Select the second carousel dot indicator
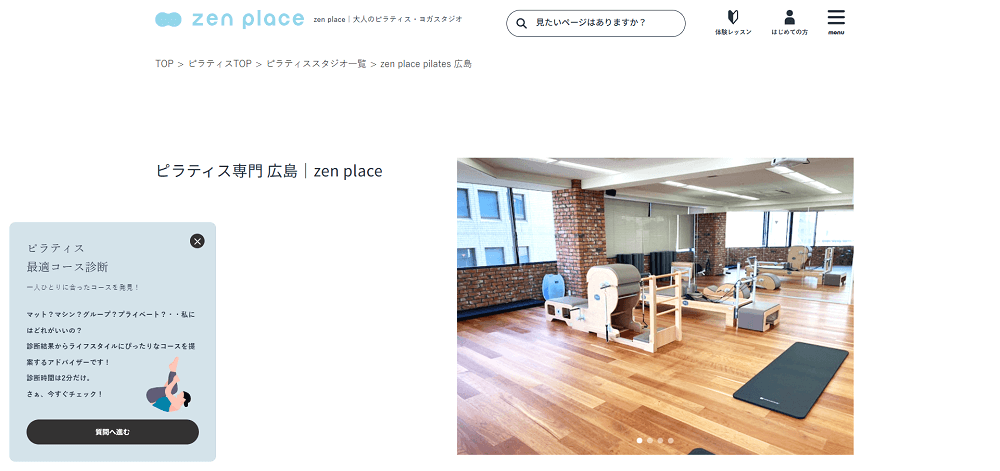Viewport: 1000px width, 471px height. [650, 440]
